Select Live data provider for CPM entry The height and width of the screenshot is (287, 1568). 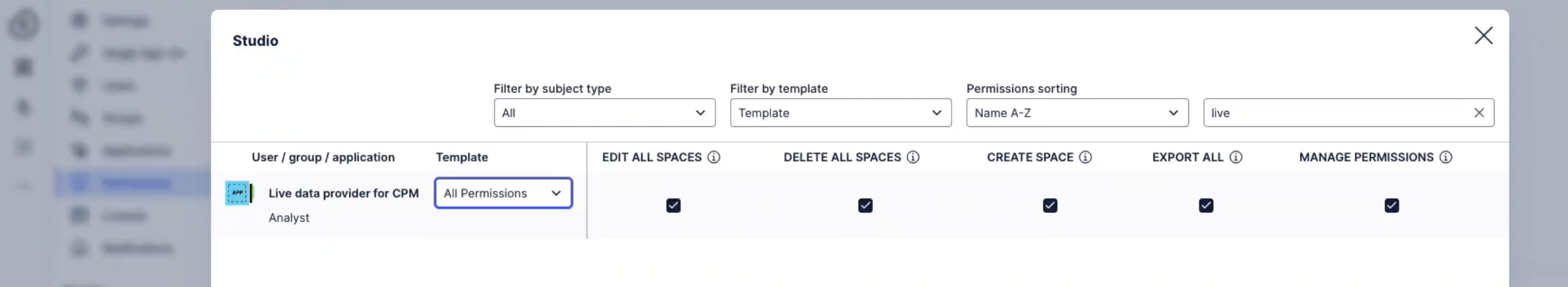(343, 193)
